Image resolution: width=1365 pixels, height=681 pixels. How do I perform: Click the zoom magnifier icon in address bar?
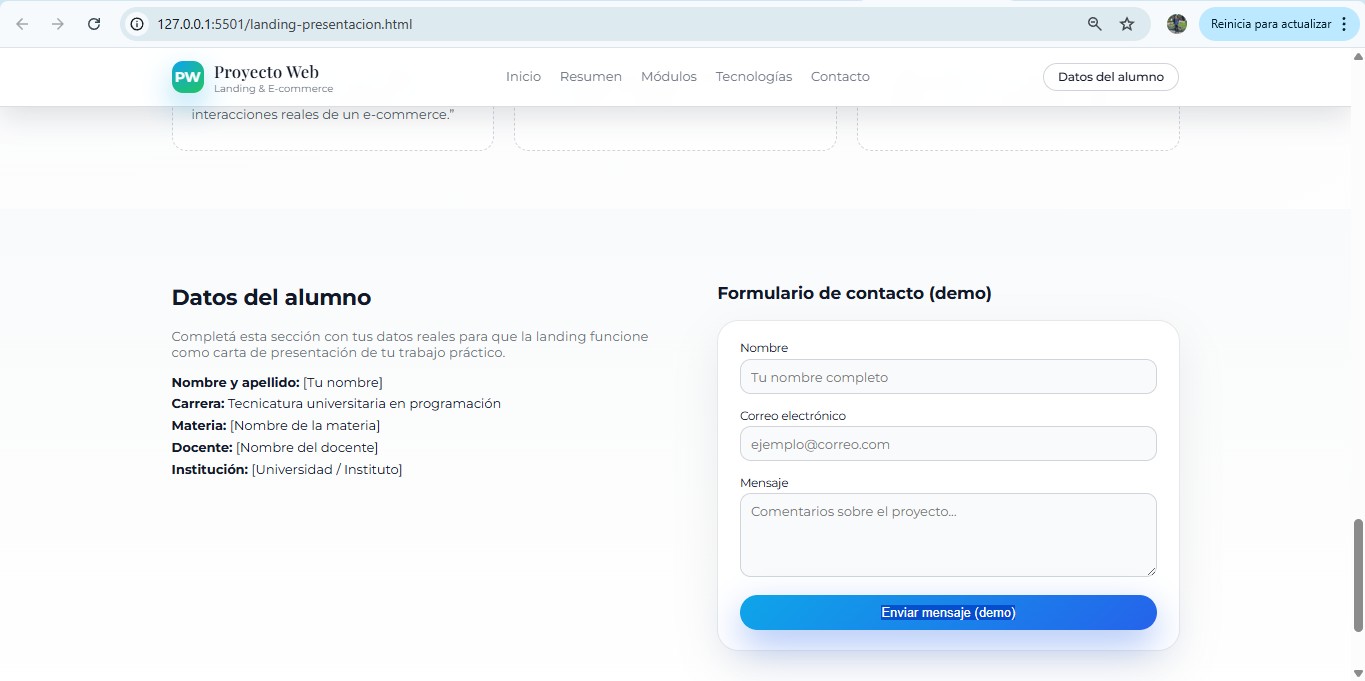coord(1094,23)
